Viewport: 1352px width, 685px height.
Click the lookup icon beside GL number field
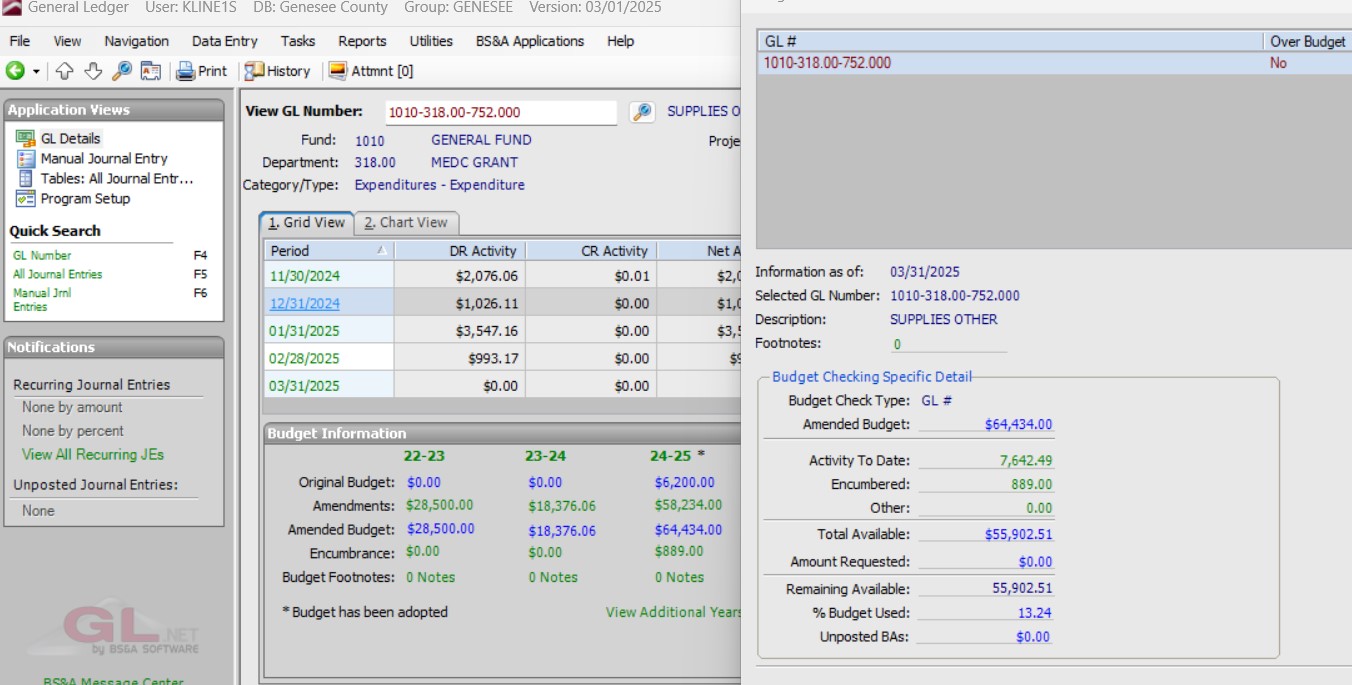tap(642, 112)
